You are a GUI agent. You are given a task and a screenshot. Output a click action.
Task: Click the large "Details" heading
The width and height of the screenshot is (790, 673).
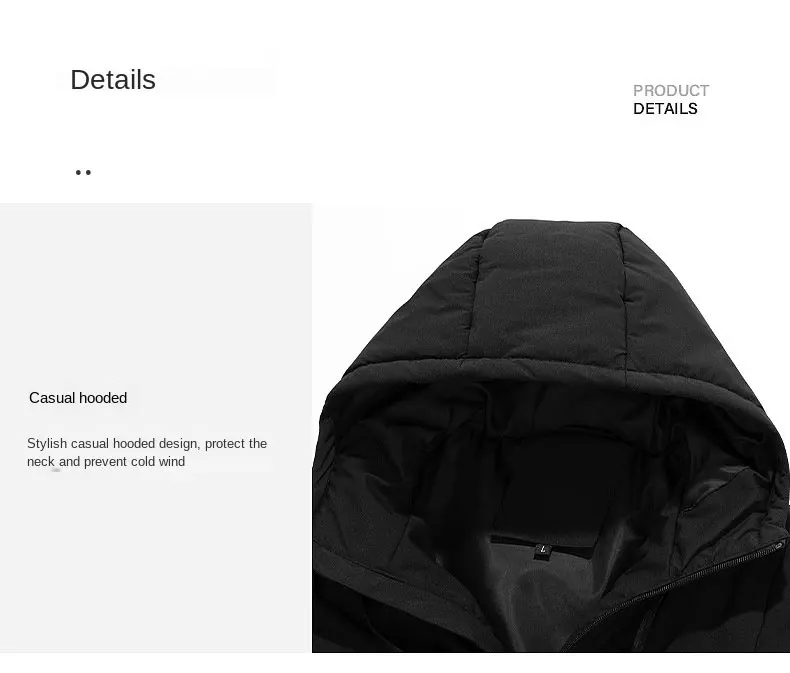click(x=113, y=80)
